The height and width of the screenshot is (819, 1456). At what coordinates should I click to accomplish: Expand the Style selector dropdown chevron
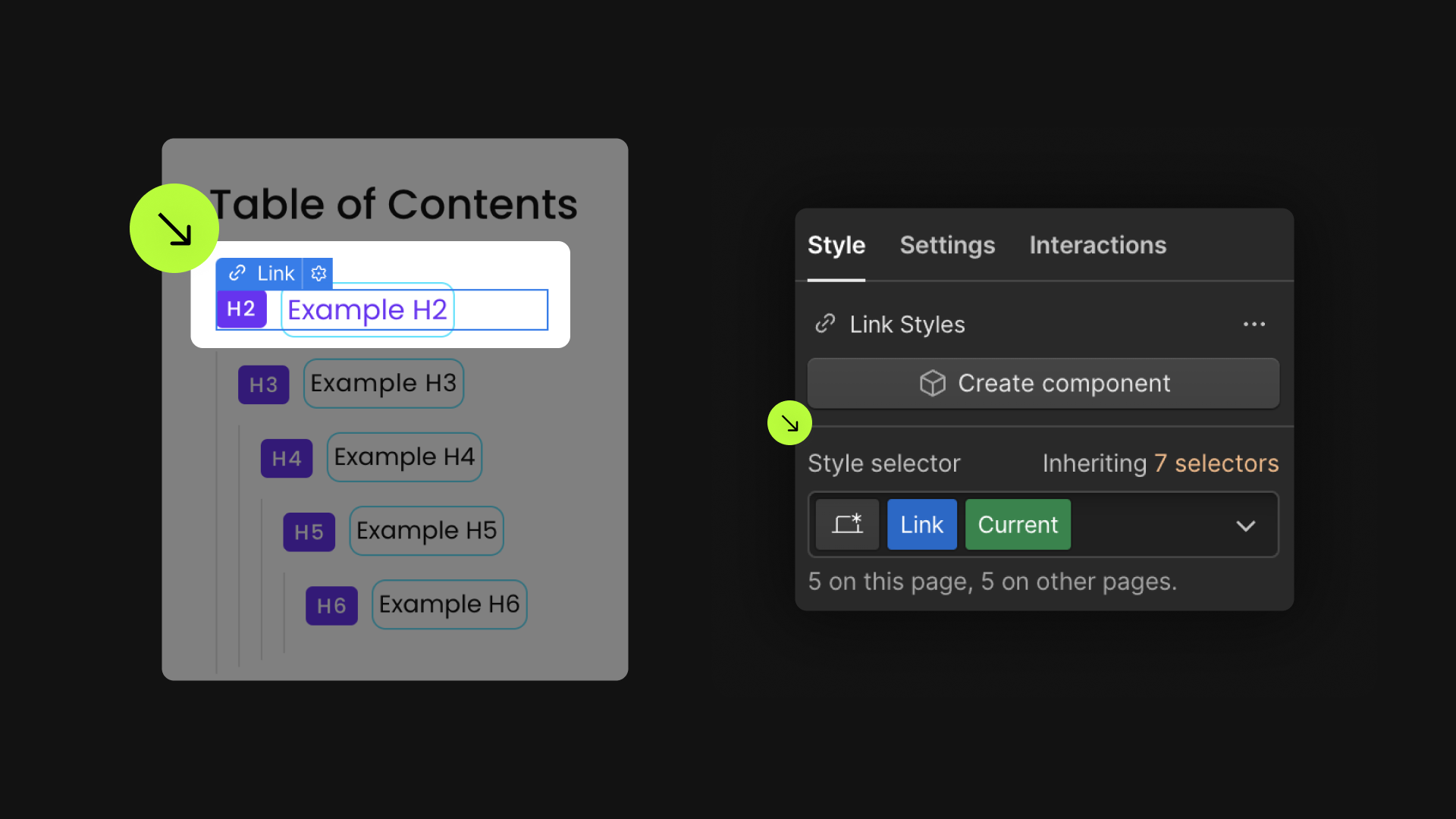point(1246,526)
